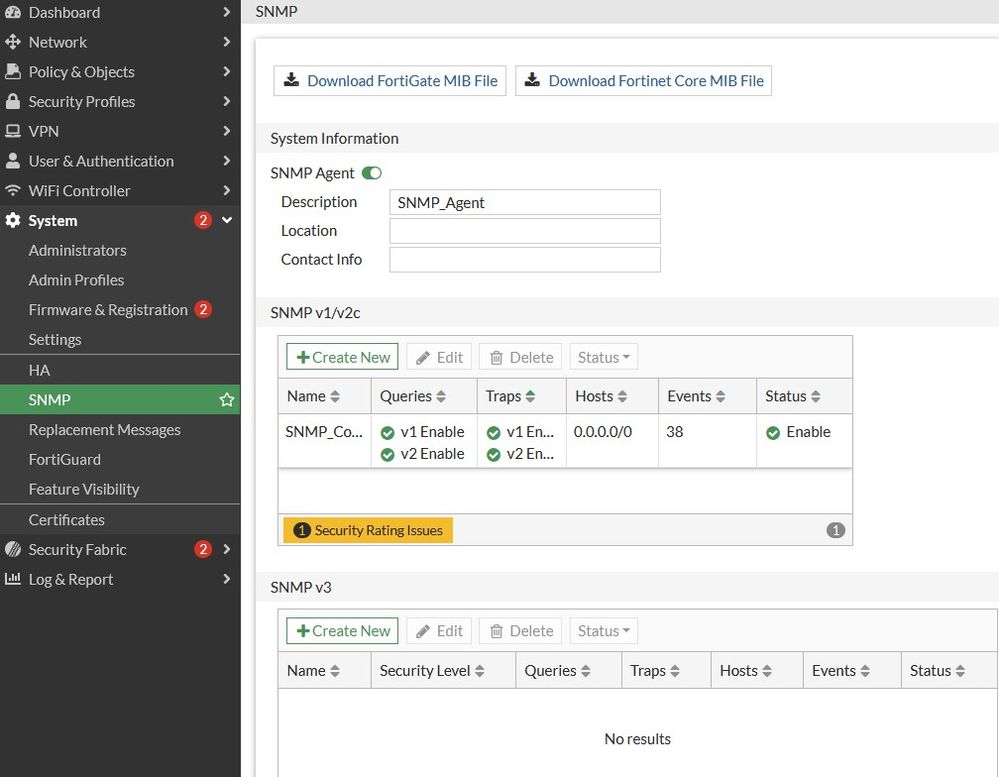Open the Status dropdown in SNMP v3

point(603,631)
